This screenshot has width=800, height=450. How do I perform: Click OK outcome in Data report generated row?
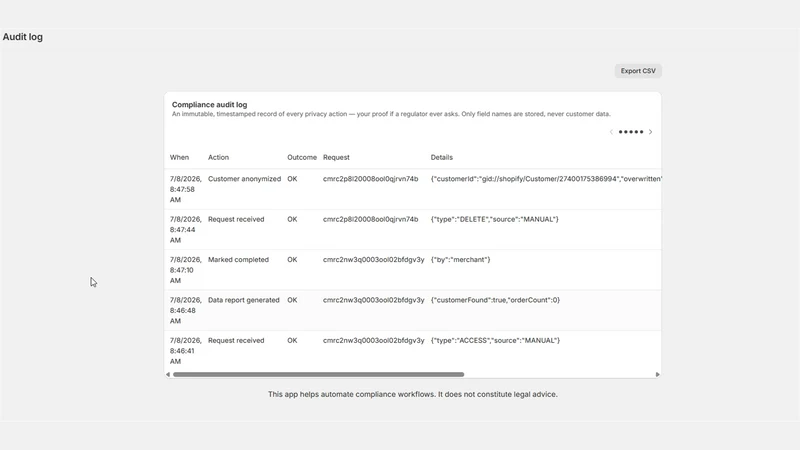(292, 300)
